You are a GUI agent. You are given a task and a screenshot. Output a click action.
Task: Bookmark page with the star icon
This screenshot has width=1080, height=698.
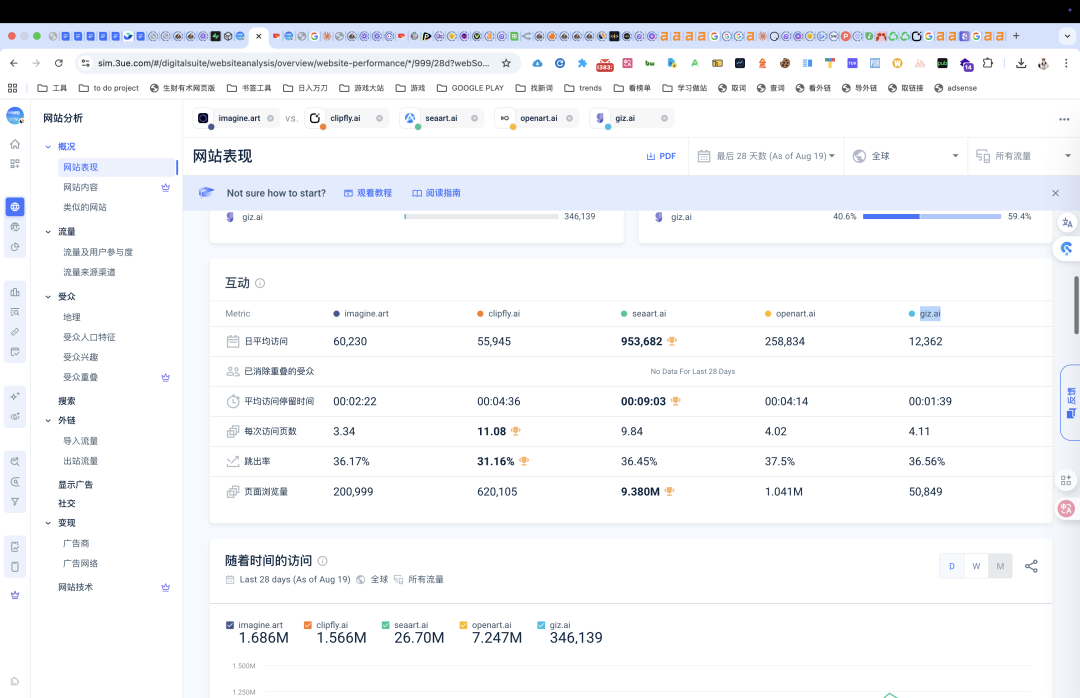click(506, 63)
